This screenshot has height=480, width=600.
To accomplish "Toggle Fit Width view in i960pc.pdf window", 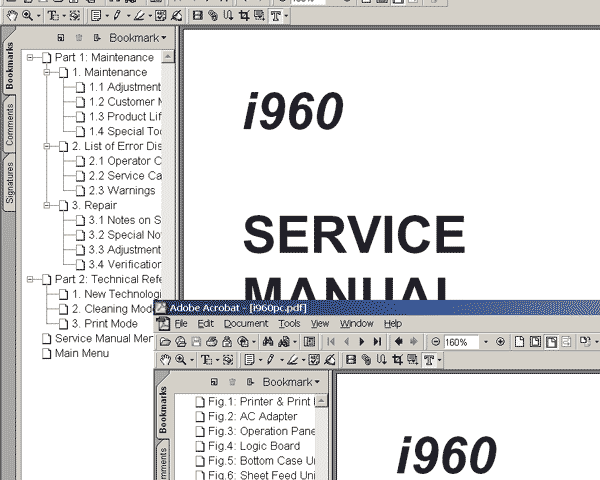I will point(551,341).
